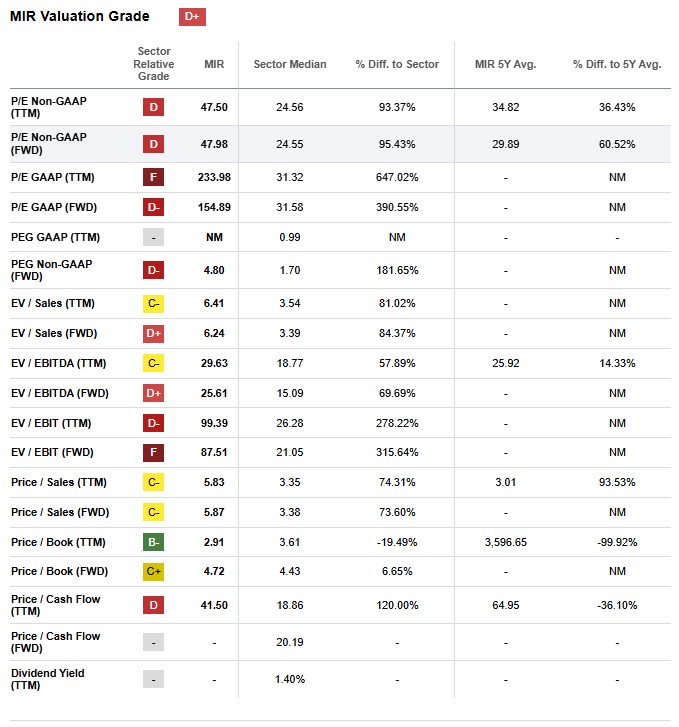The image size is (679, 727).
Task: Click the Sector Relative Grade column header
Action: click(x=154, y=64)
